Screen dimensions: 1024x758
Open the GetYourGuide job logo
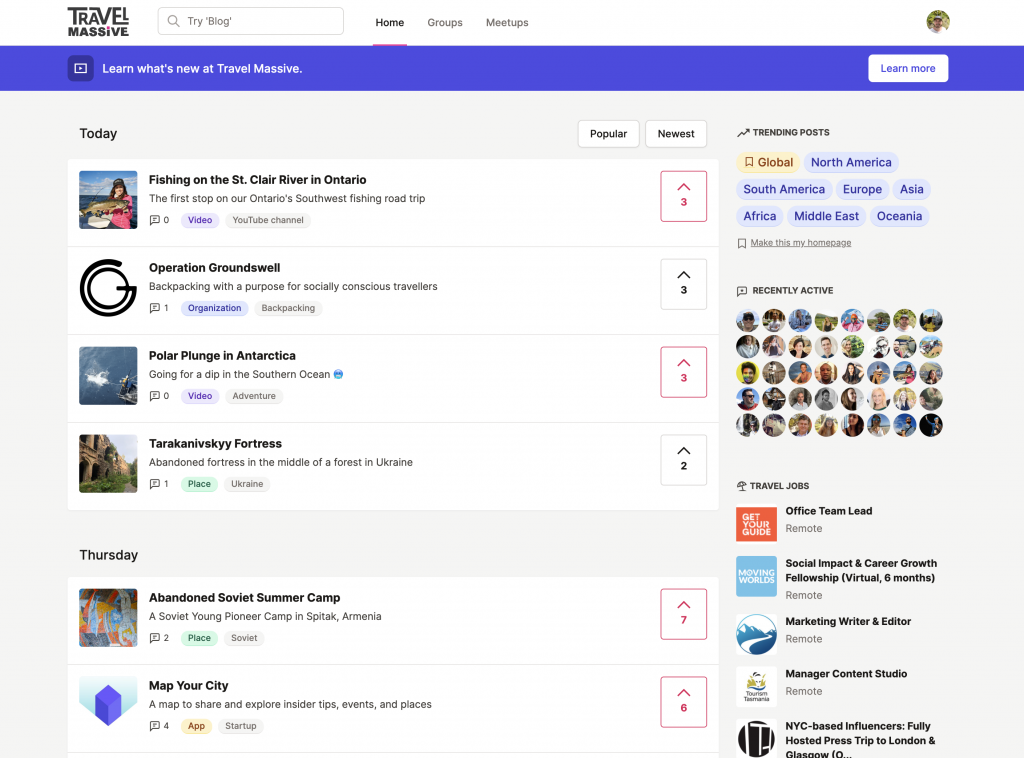pos(756,524)
